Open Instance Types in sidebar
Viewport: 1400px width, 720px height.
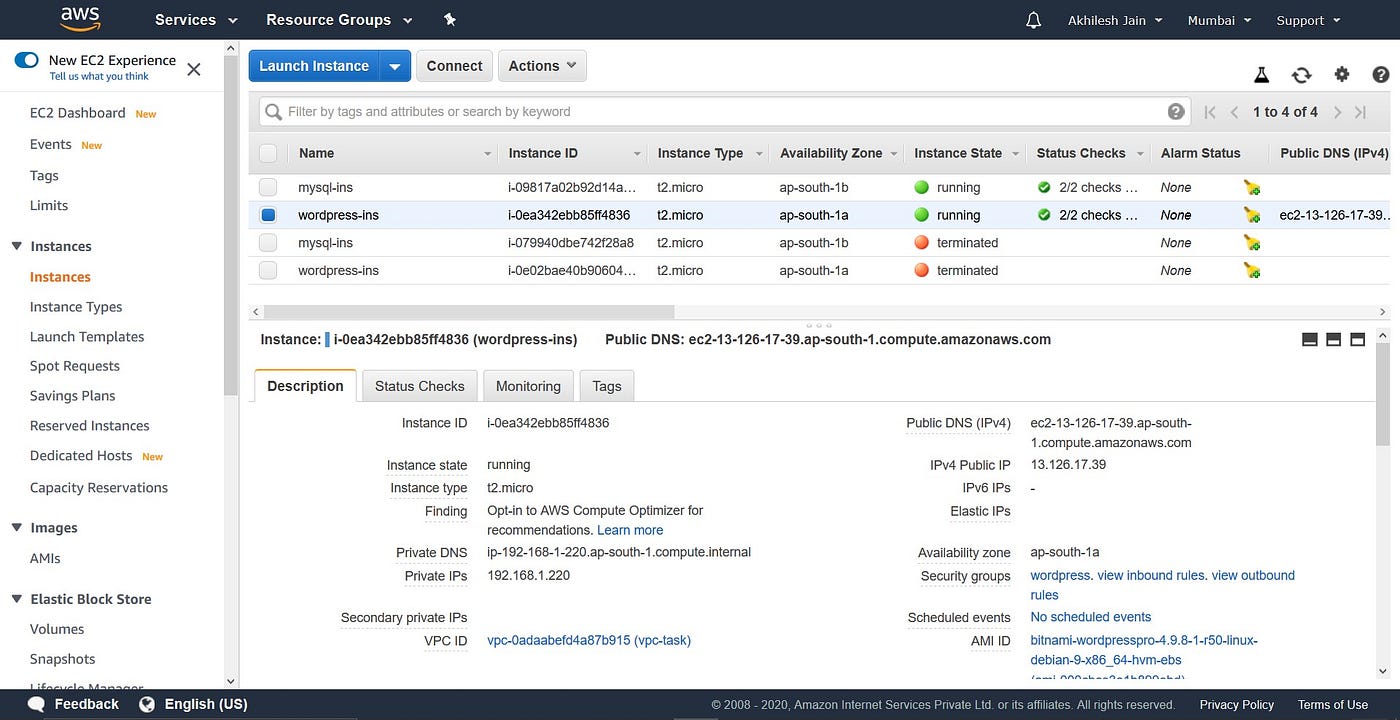76,307
